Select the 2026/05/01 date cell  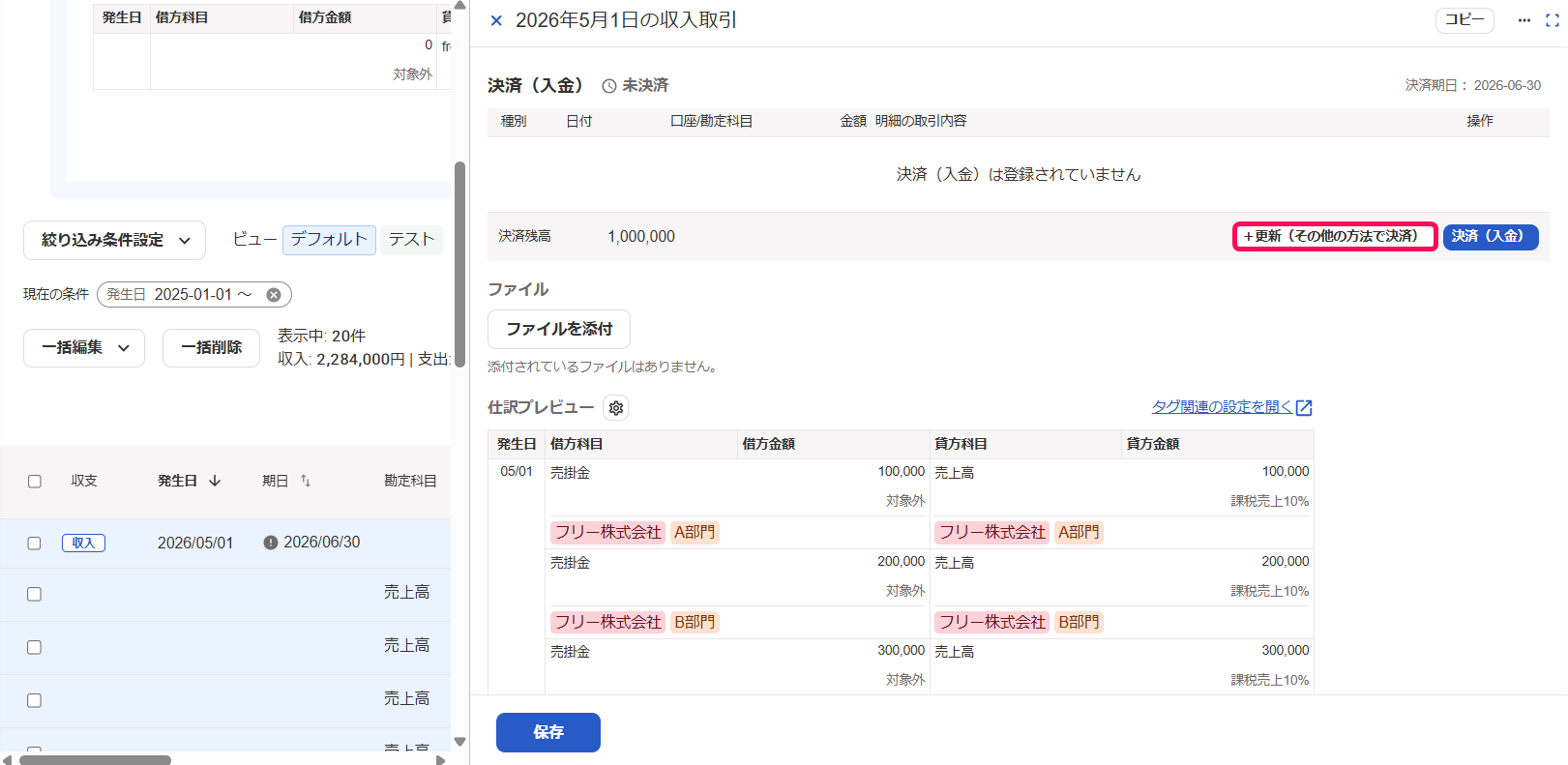pos(195,544)
